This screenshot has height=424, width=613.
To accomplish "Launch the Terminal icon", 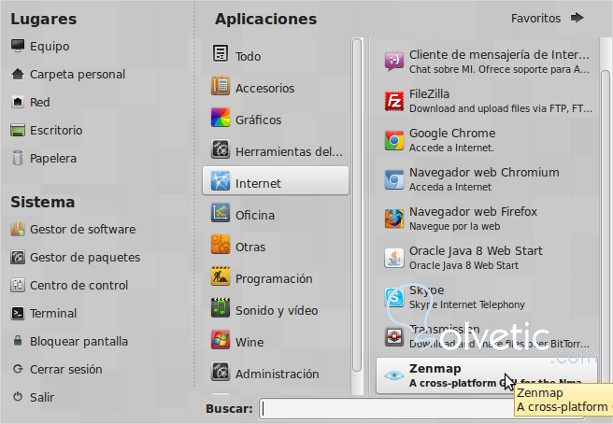I will click(18, 313).
